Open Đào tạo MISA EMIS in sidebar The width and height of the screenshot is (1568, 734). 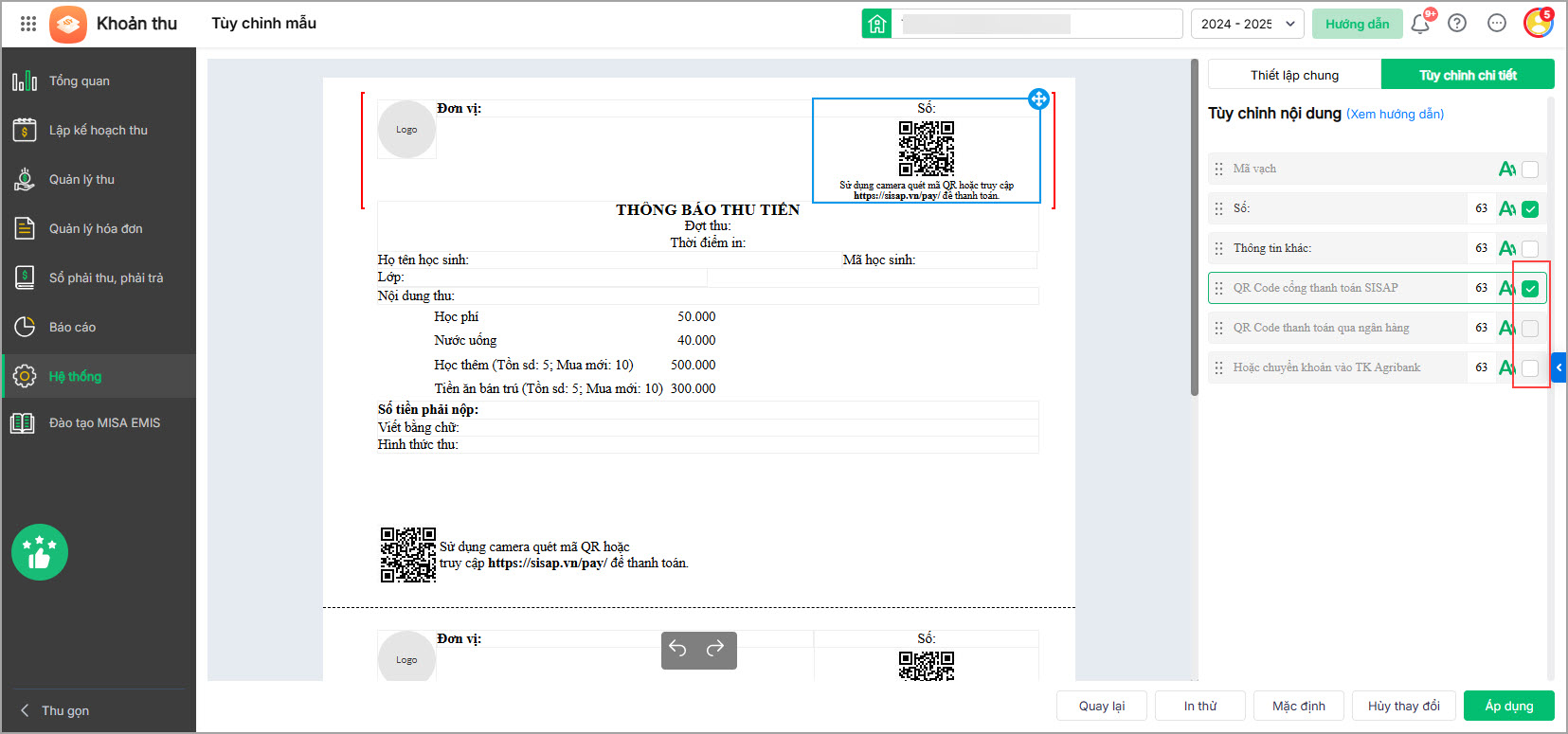(x=99, y=422)
